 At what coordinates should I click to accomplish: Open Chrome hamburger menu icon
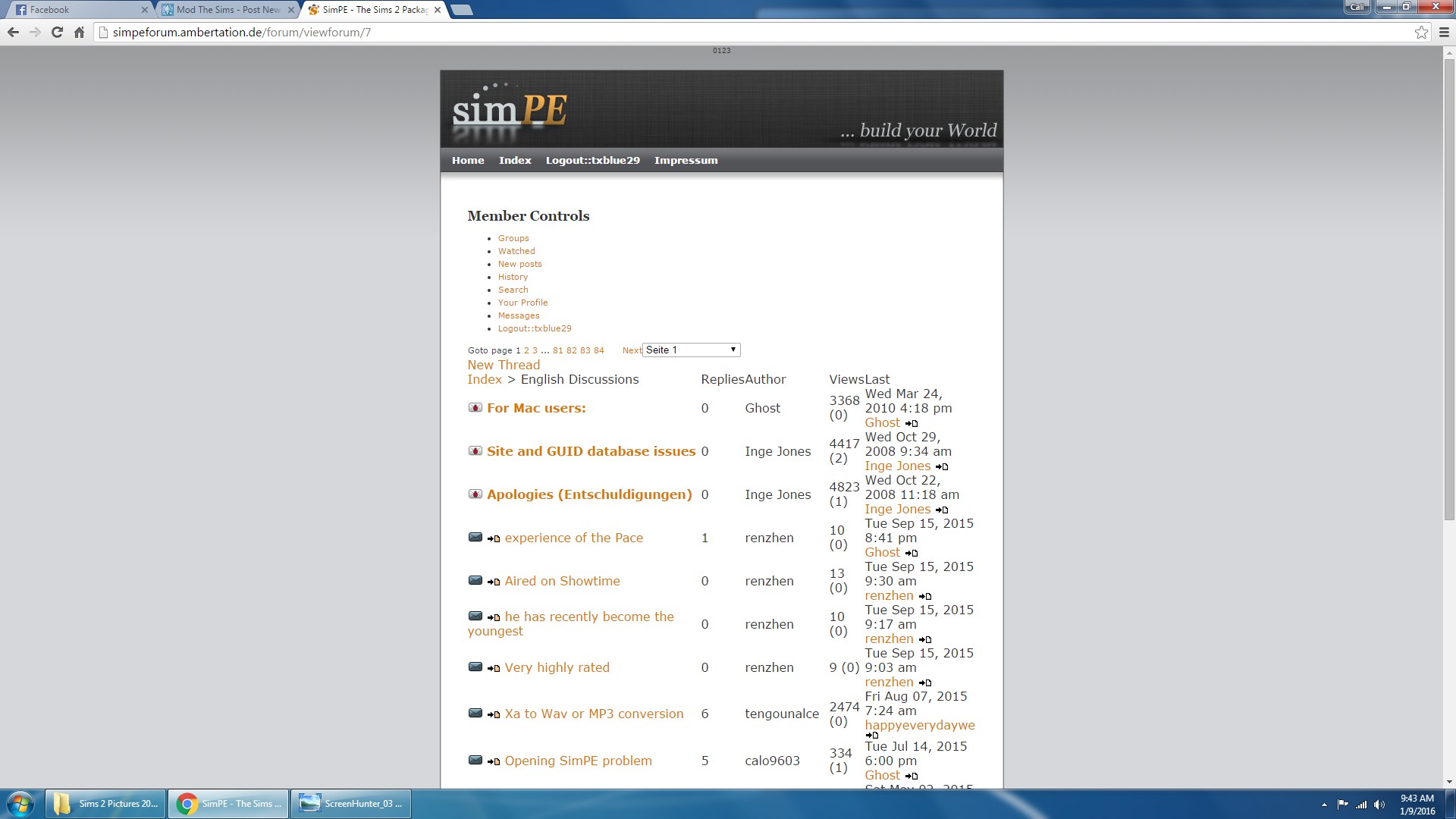(x=1444, y=32)
